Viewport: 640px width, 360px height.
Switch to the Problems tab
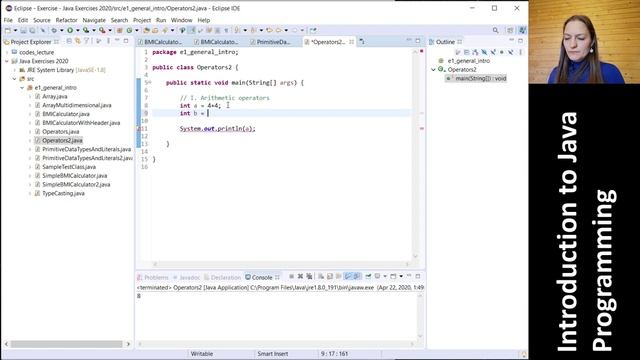point(153,277)
